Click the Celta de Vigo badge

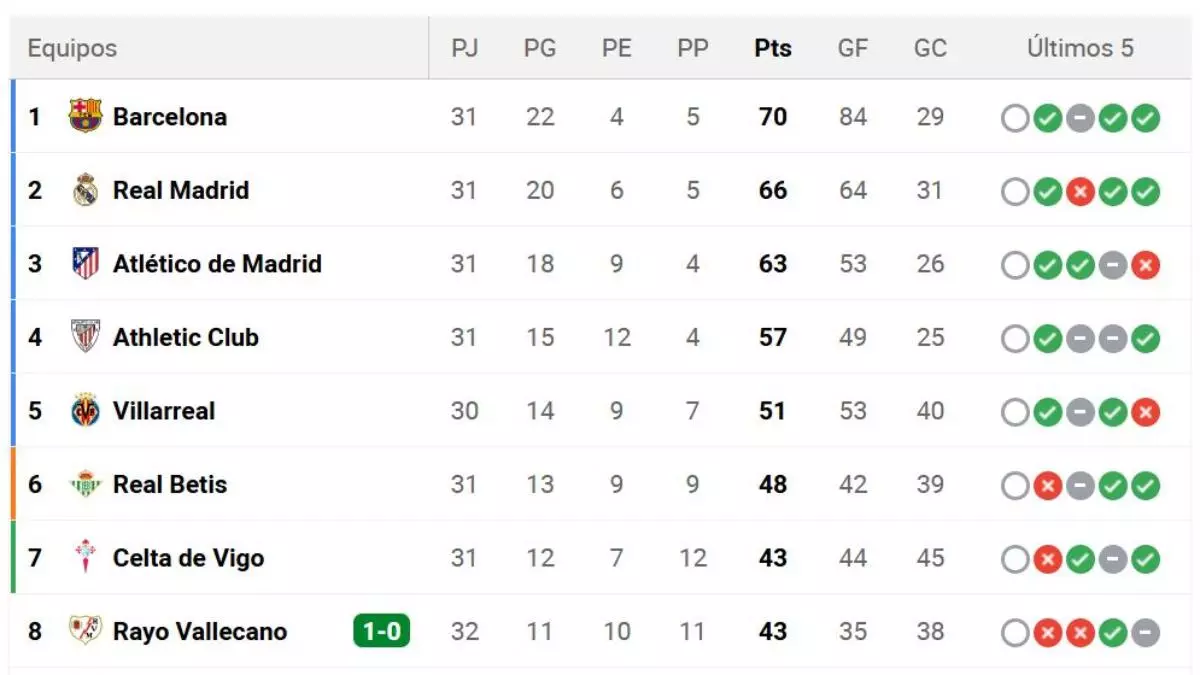(84, 559)
